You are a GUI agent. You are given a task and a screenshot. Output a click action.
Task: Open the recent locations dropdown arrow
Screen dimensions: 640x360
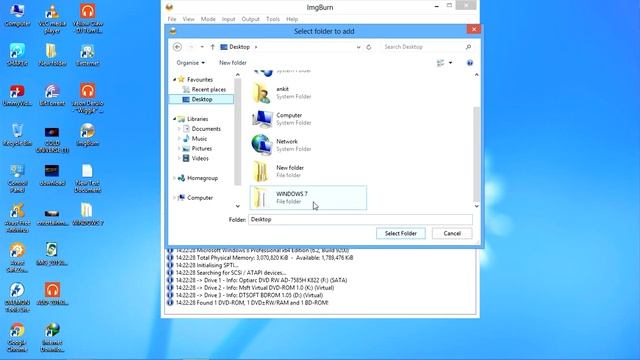click(202, 47)
